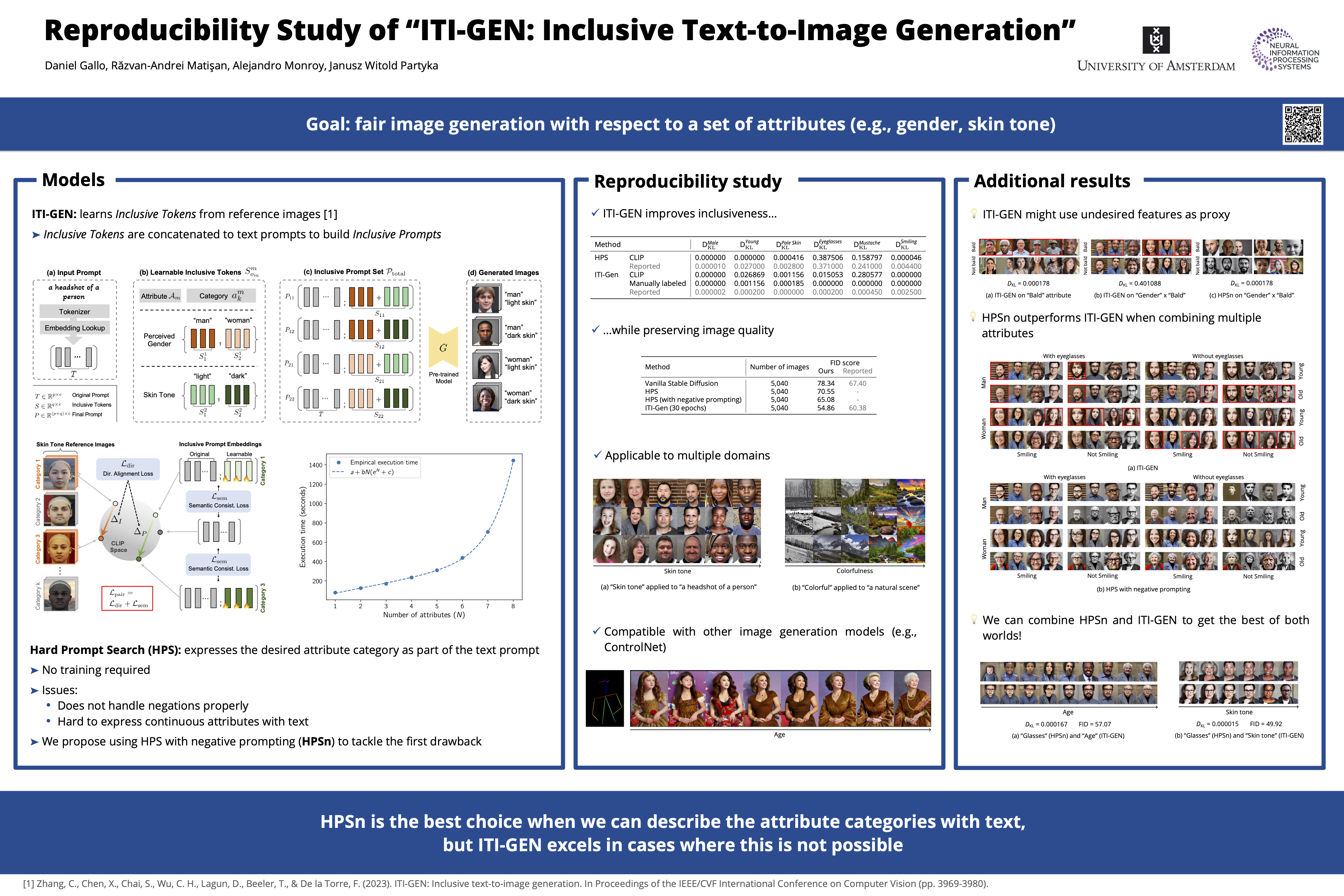
Task: Click the checkmark beside ITI-GEN improves inclusiveness
Action: [x=595, y=213]
